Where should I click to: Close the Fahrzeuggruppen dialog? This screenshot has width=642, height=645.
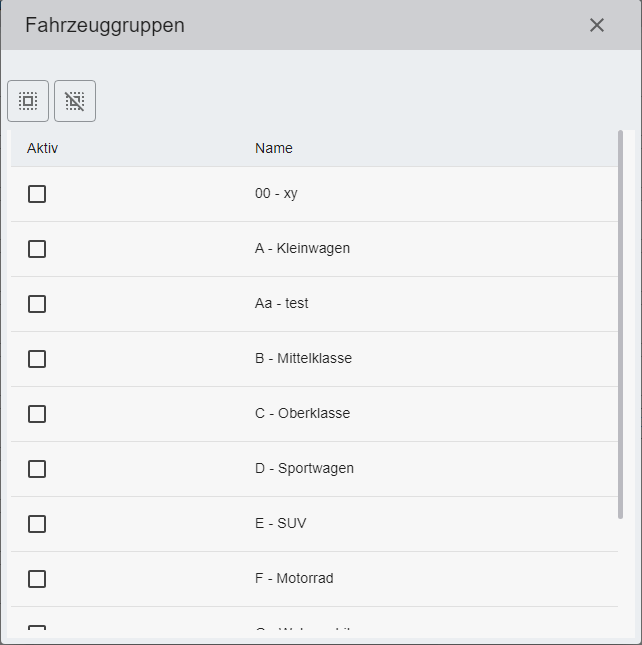click(x=597, y=25)
